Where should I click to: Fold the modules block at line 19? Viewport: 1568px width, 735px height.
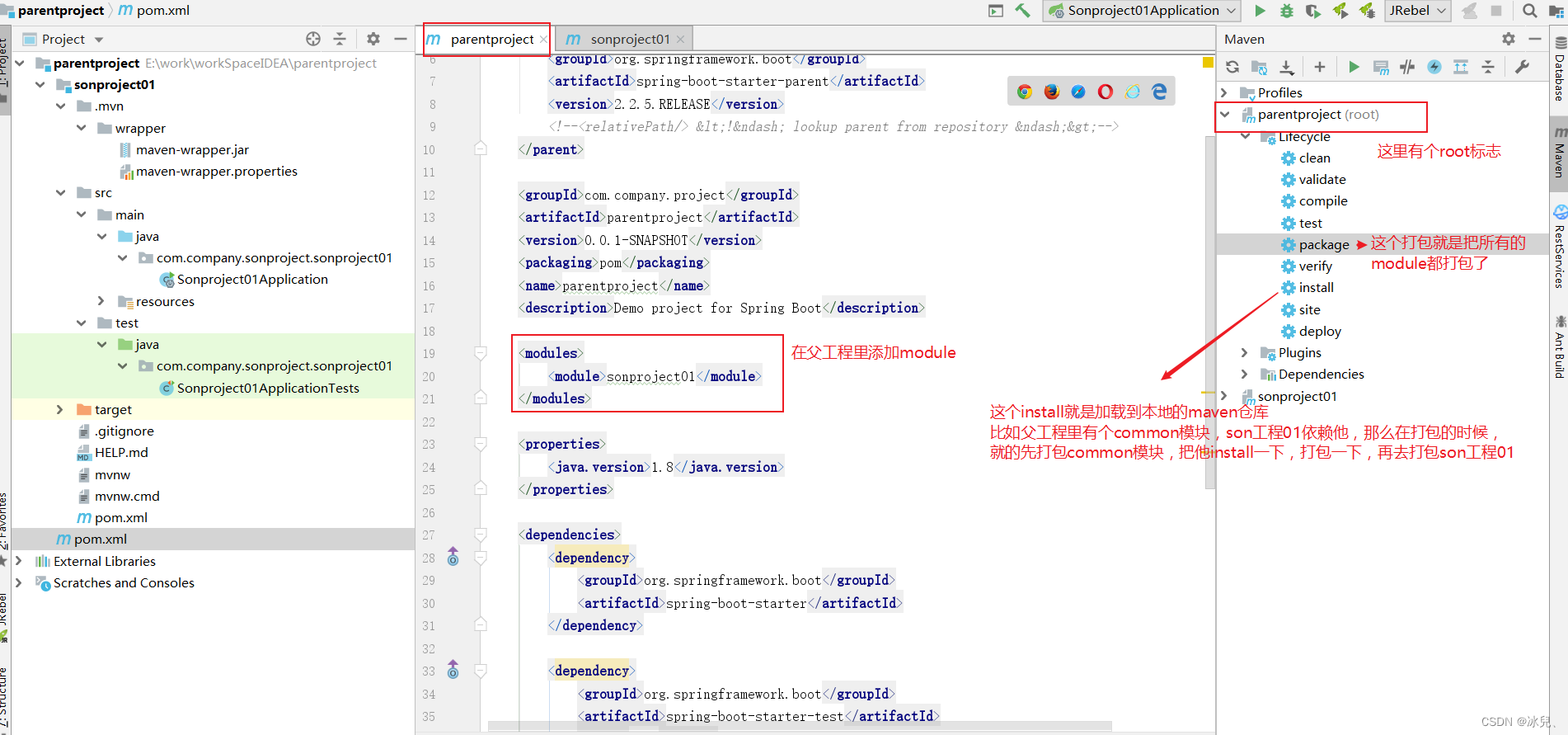click(481, 353)
